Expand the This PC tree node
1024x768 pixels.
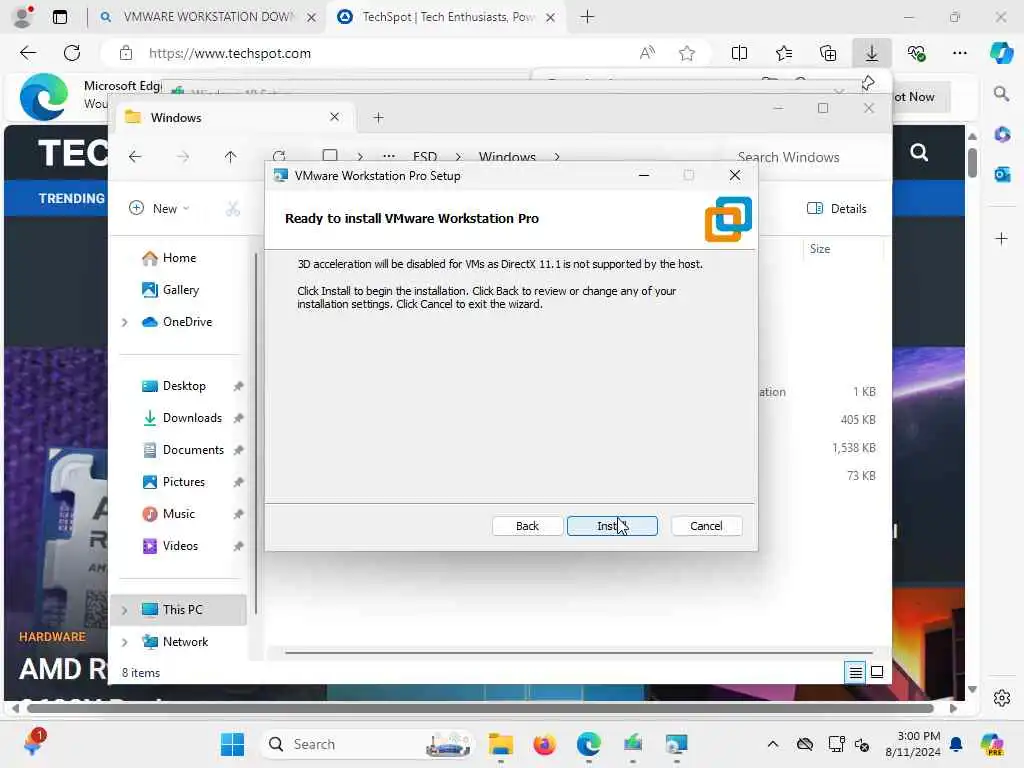coord(125,610)
